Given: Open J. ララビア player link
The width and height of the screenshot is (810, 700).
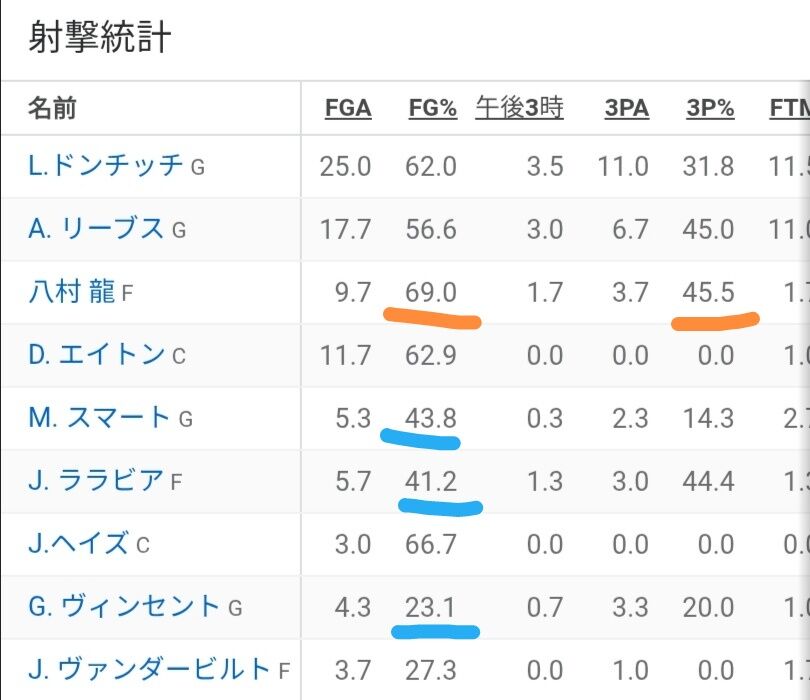Looking at the screenshot, I should (96, 481).
